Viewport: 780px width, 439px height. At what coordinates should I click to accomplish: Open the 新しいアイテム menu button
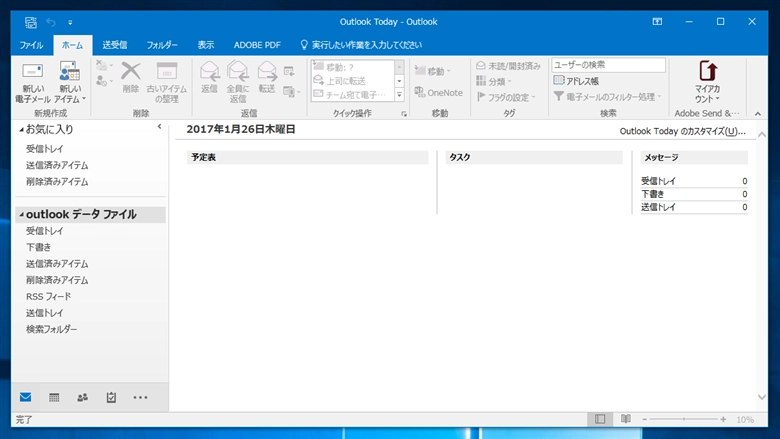pos(70,82)
